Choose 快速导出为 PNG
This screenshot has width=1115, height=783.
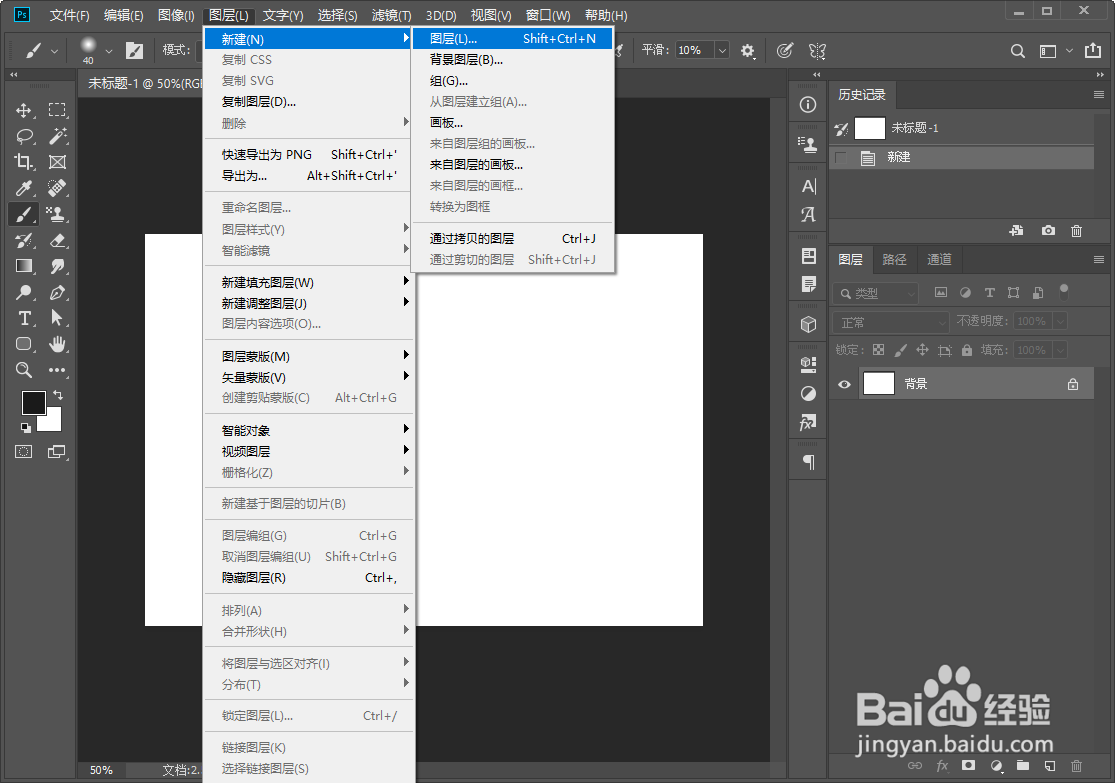(x=309, y=154)
